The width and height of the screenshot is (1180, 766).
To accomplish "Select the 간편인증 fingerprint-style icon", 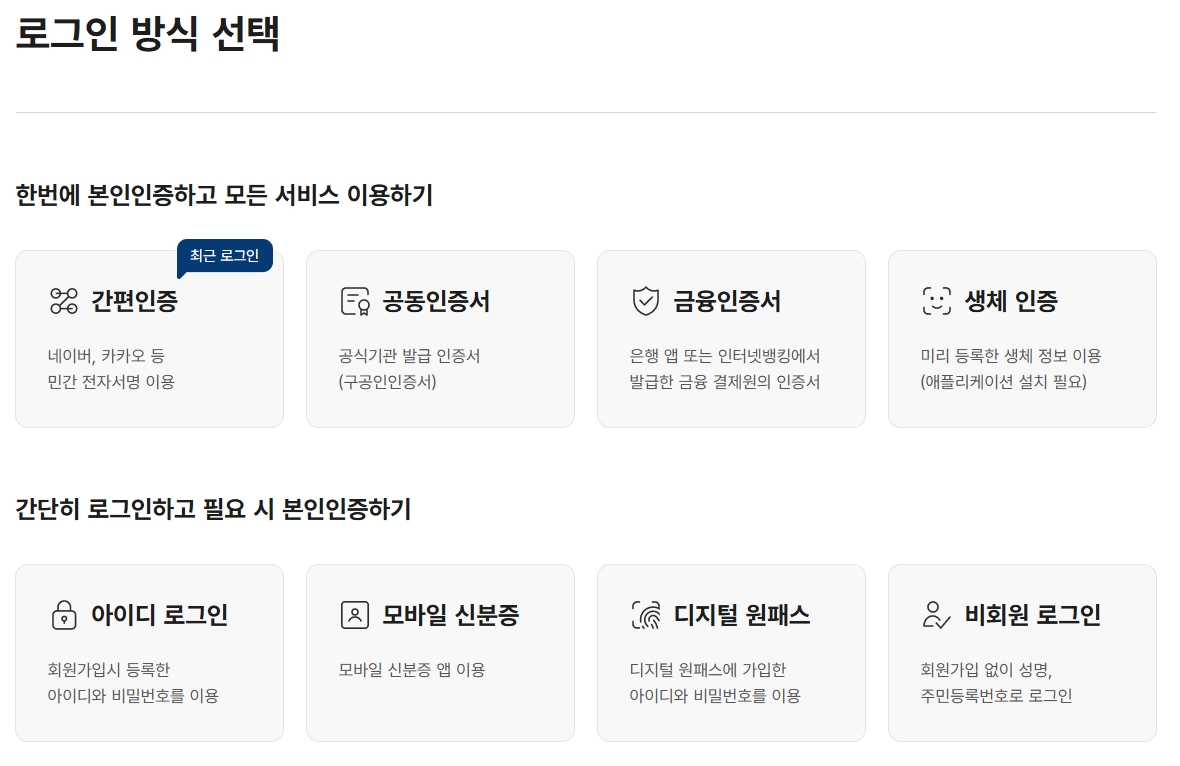I will click(64, 300).
